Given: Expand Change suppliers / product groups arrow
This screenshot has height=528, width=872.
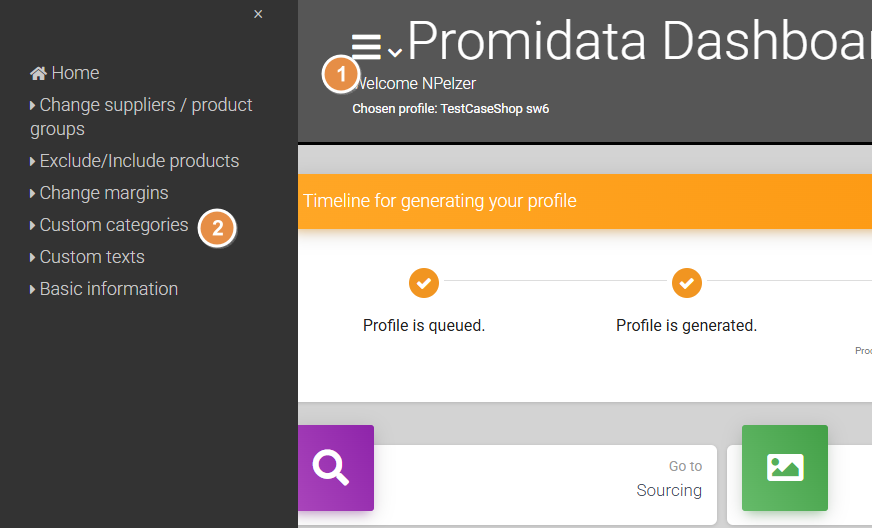Looking at the screenshot, I should coord(33,105).
